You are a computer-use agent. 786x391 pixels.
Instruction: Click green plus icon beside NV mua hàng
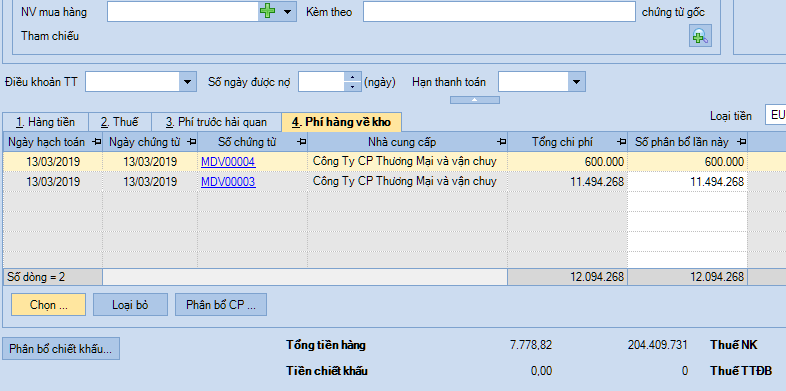pyautogui.click(x=268, y=12)
